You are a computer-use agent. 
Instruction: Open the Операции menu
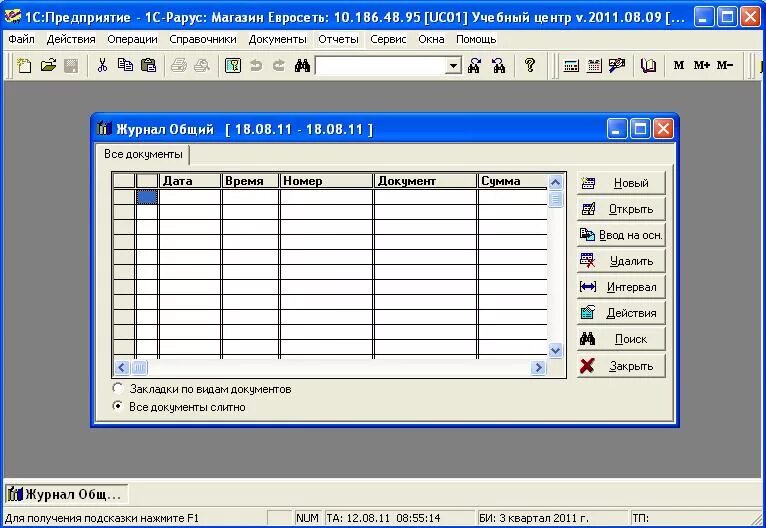tap(132, 39)
